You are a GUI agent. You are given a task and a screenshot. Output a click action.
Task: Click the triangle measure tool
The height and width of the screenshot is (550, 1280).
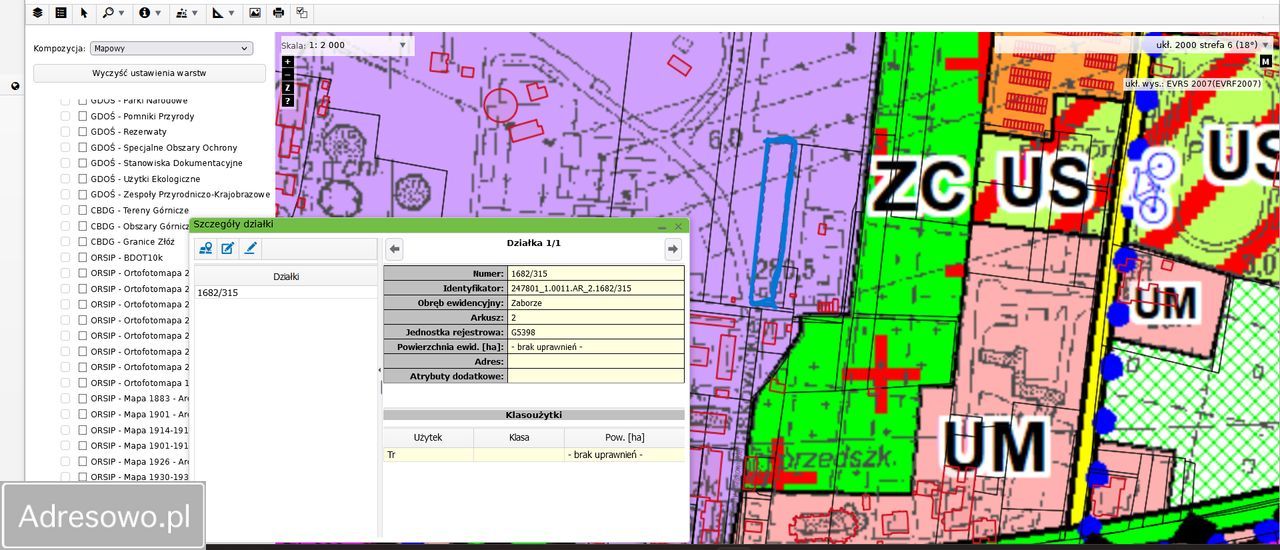(217, 13)
